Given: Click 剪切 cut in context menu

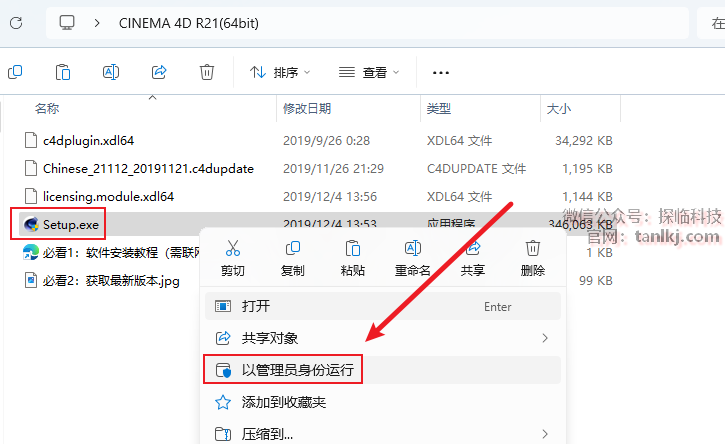Looking at the screenshot, I should click(233, 258).
